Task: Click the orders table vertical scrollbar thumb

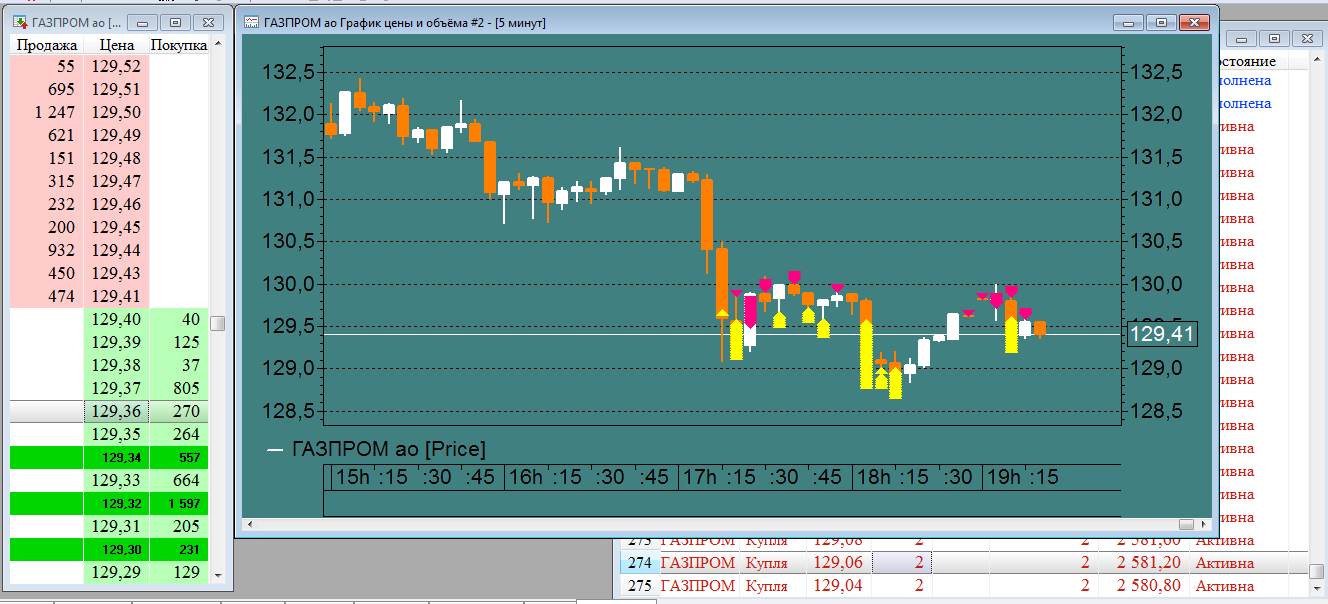Action: click(1316, 570)
